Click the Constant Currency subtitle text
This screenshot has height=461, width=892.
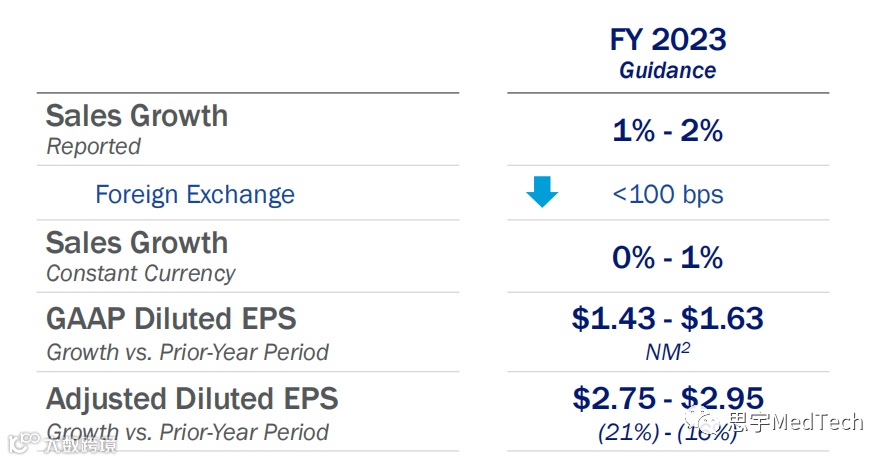pos(141,274)
